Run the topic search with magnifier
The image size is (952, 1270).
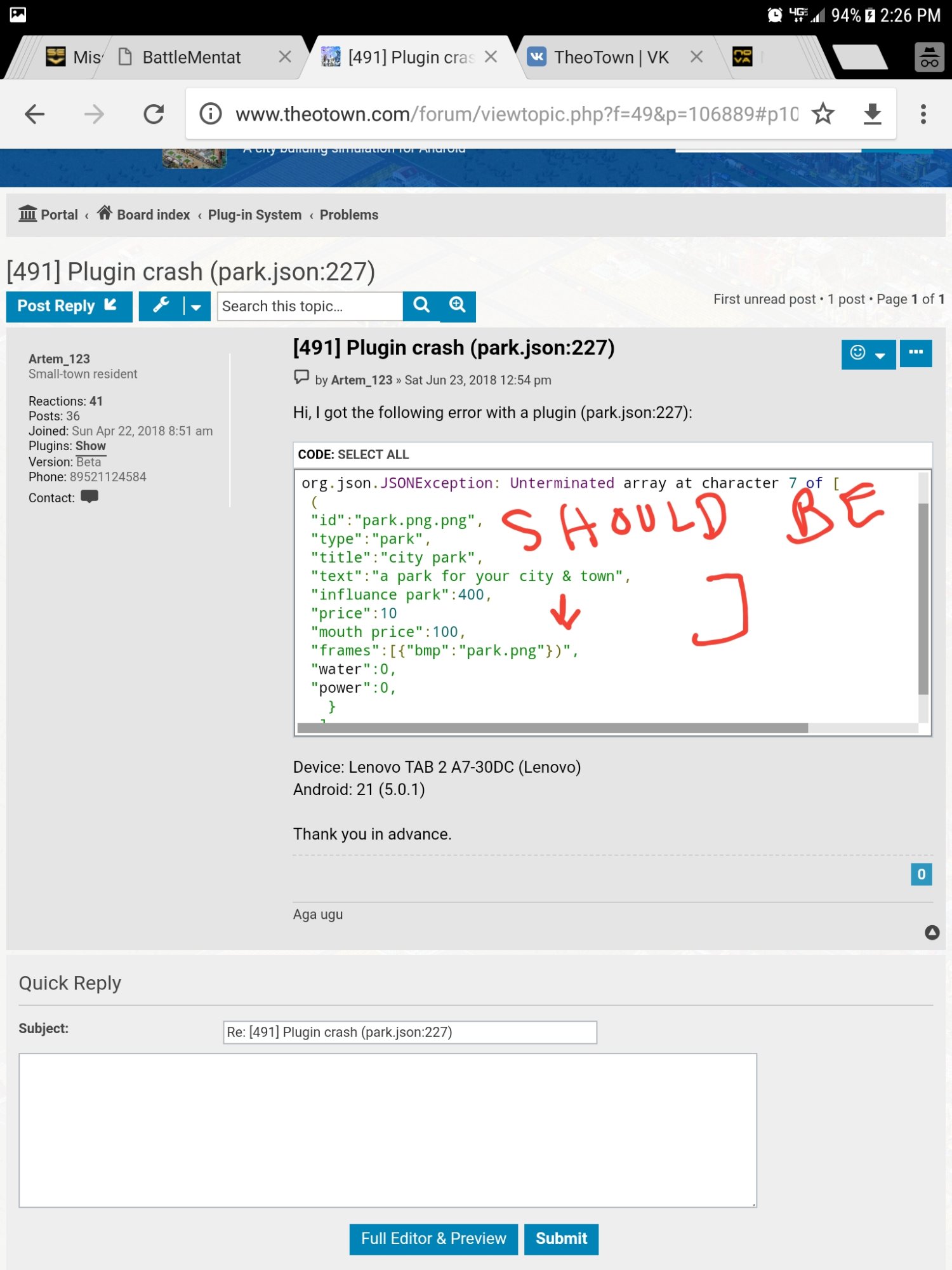pos(421,307)
